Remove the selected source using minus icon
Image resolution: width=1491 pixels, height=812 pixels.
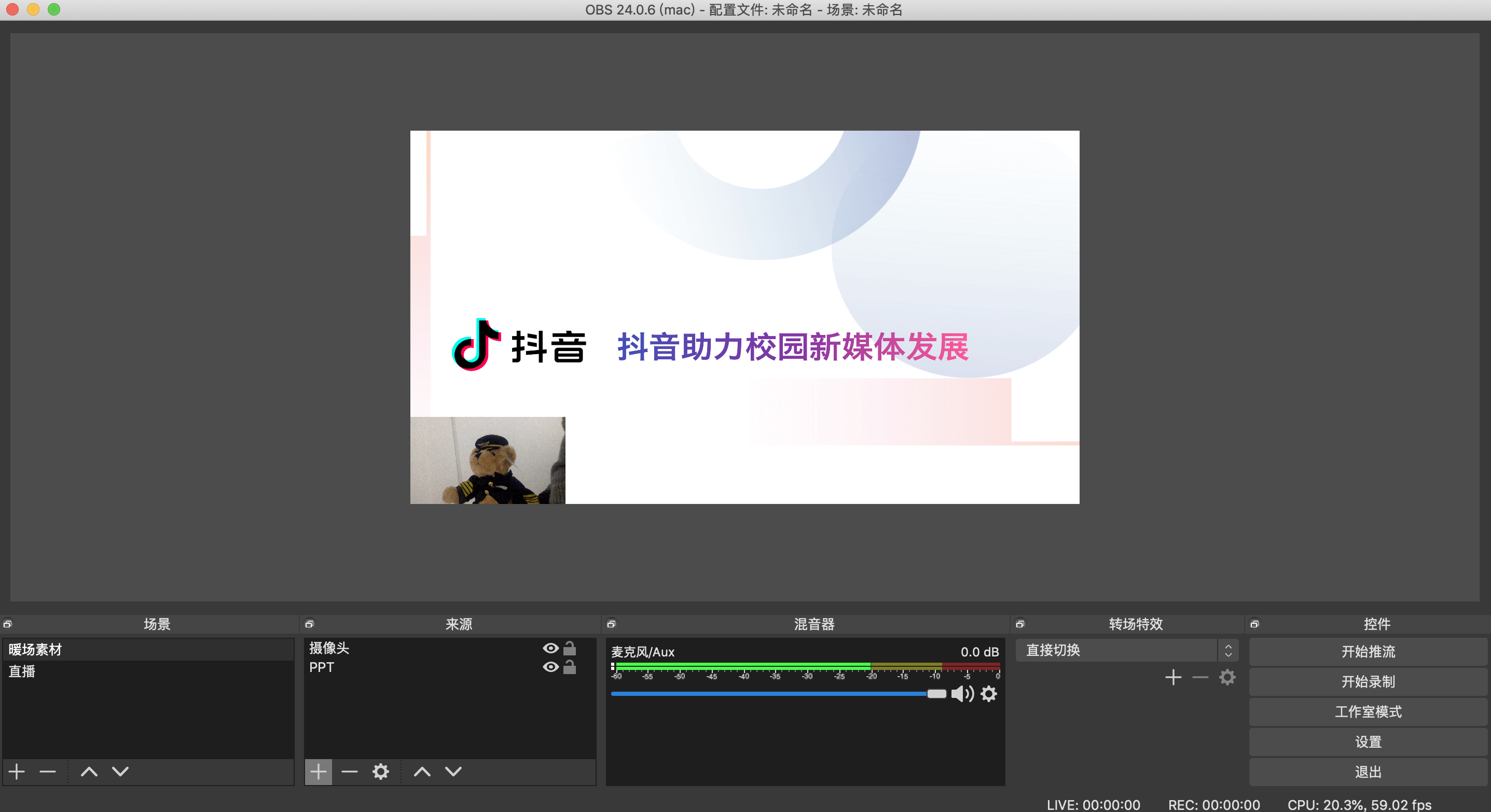350,772
